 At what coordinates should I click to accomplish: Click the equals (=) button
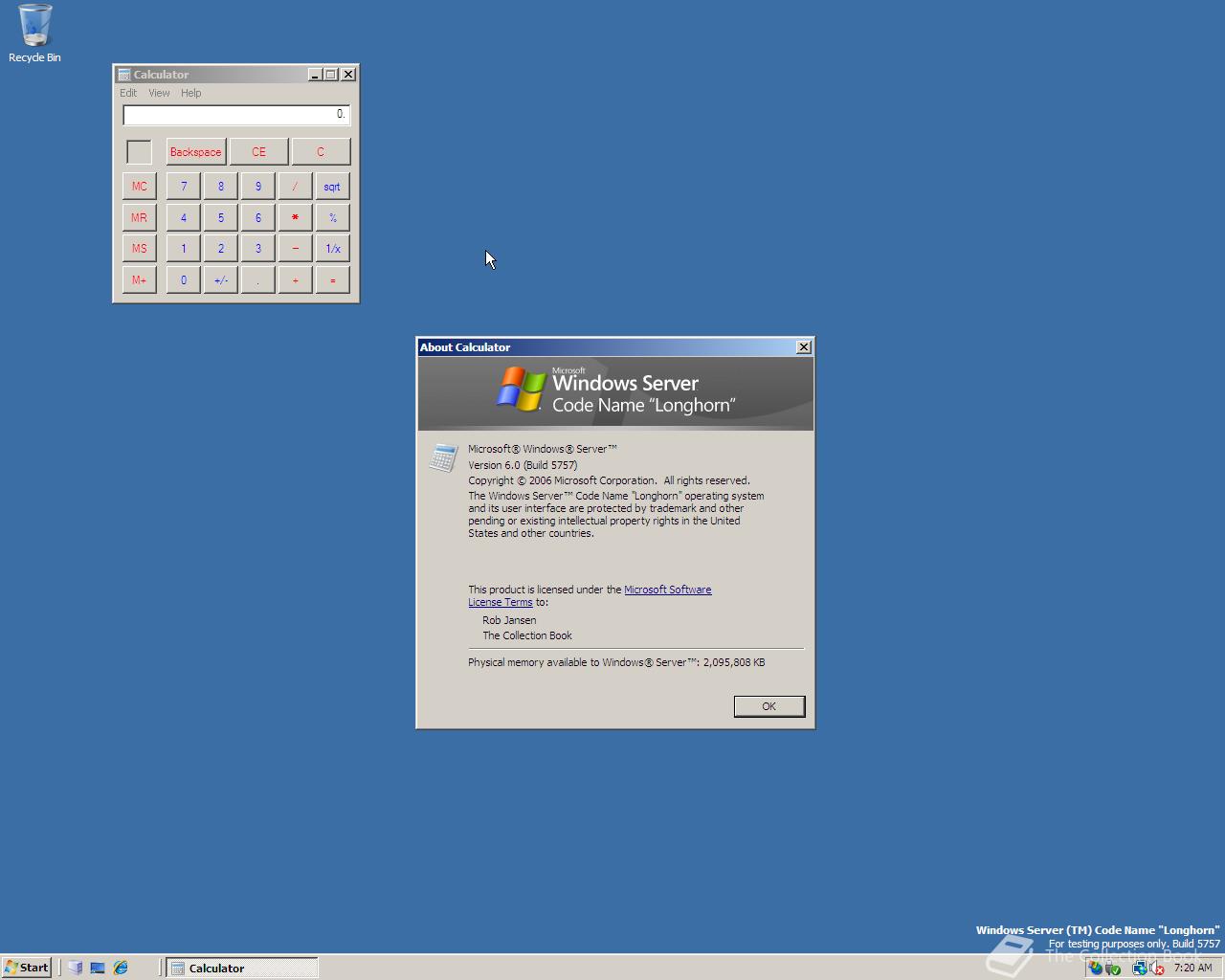tap(332, 280)
